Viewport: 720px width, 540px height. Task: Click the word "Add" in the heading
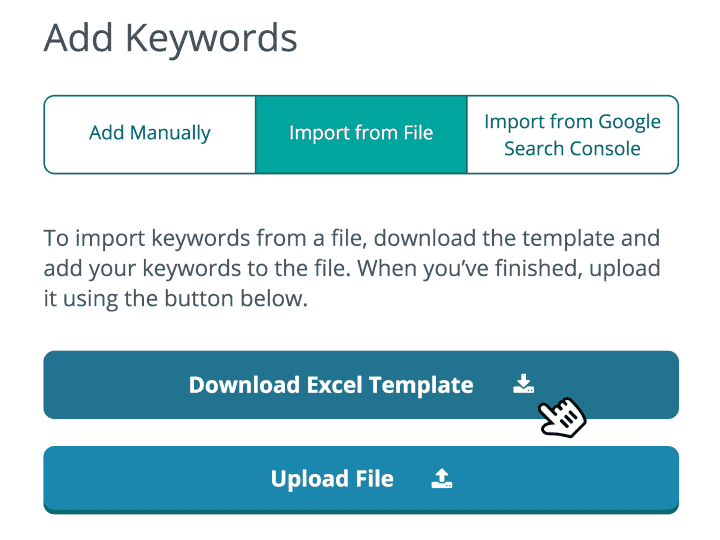pos(79,38)
